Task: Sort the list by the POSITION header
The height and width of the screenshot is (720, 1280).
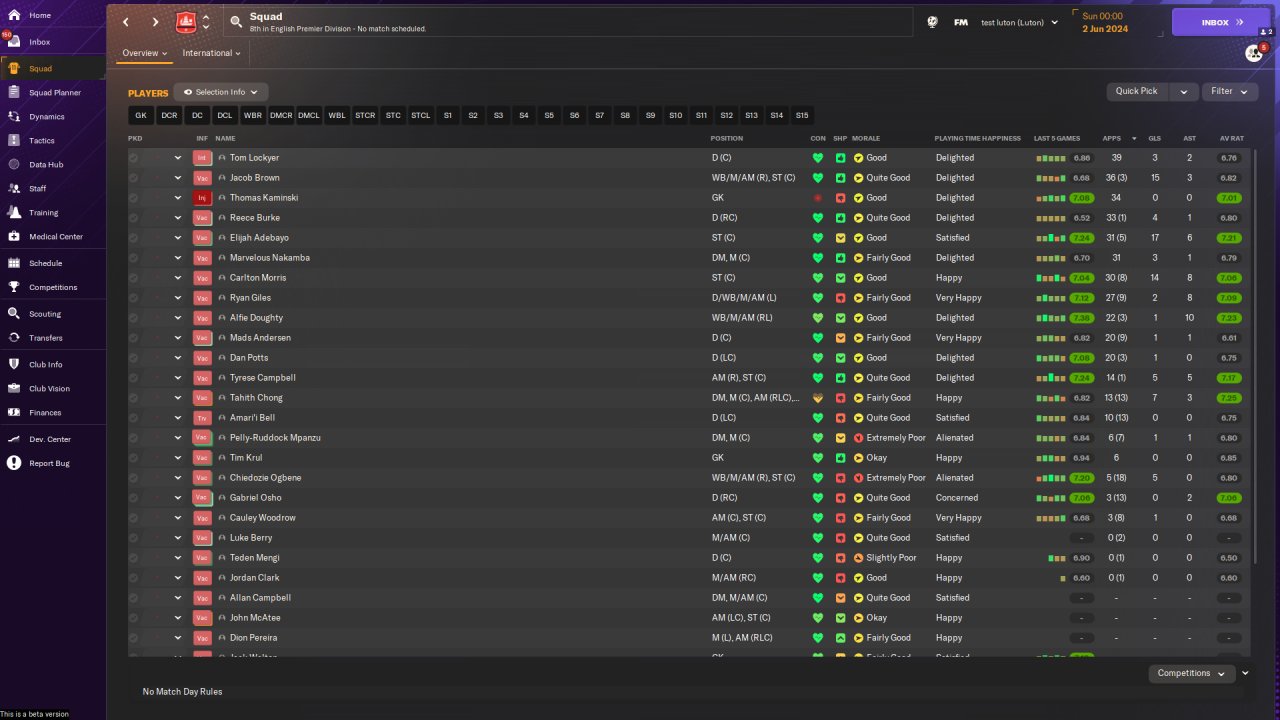Action: click(x=727, y=138)
